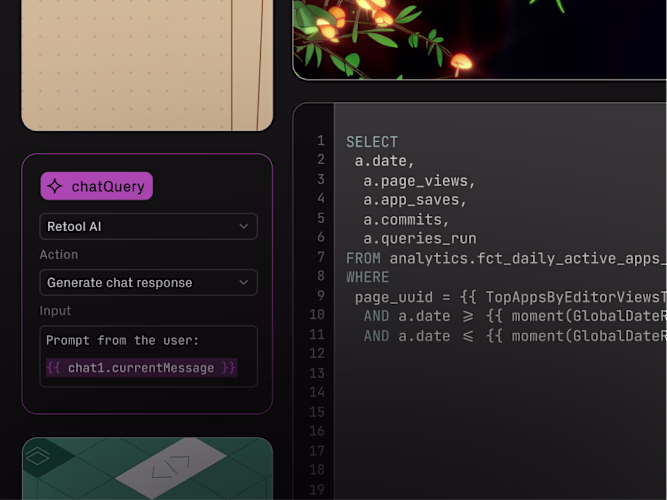Click line number 7 in gutter

tap(321, 257)
